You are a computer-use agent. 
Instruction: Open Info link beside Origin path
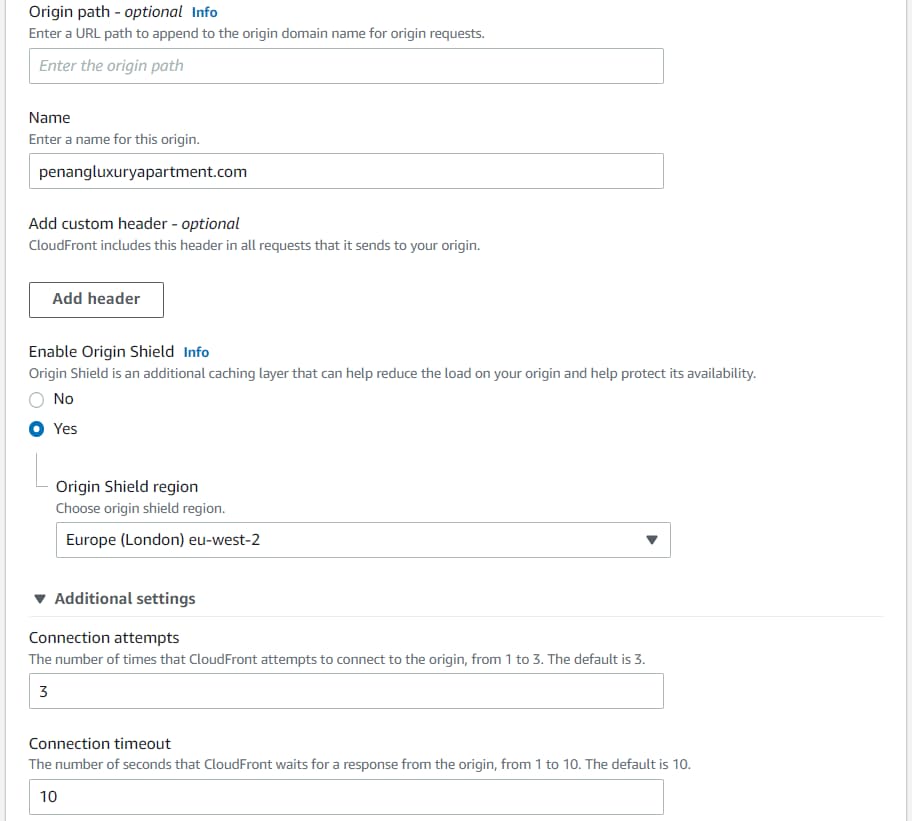click(x=205, y=12)
